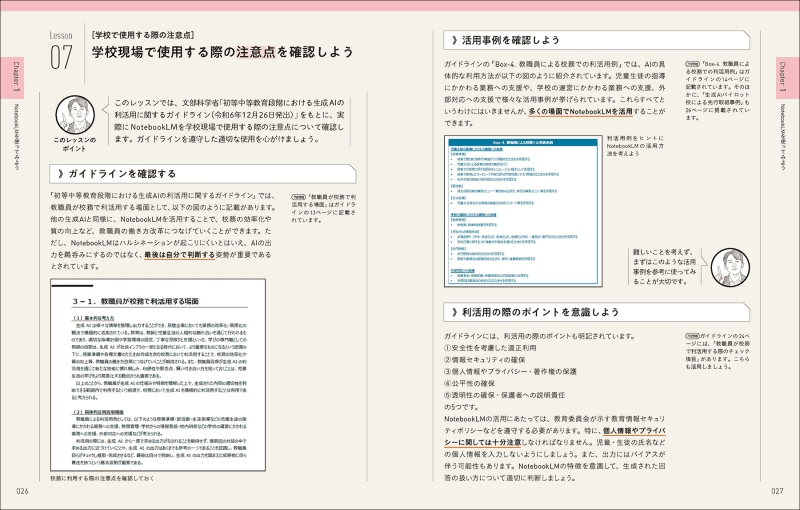Click the heading 学校現場で使用する際の注意点を確認しよう
Screen dimensions: 800x510
point(222,52)
